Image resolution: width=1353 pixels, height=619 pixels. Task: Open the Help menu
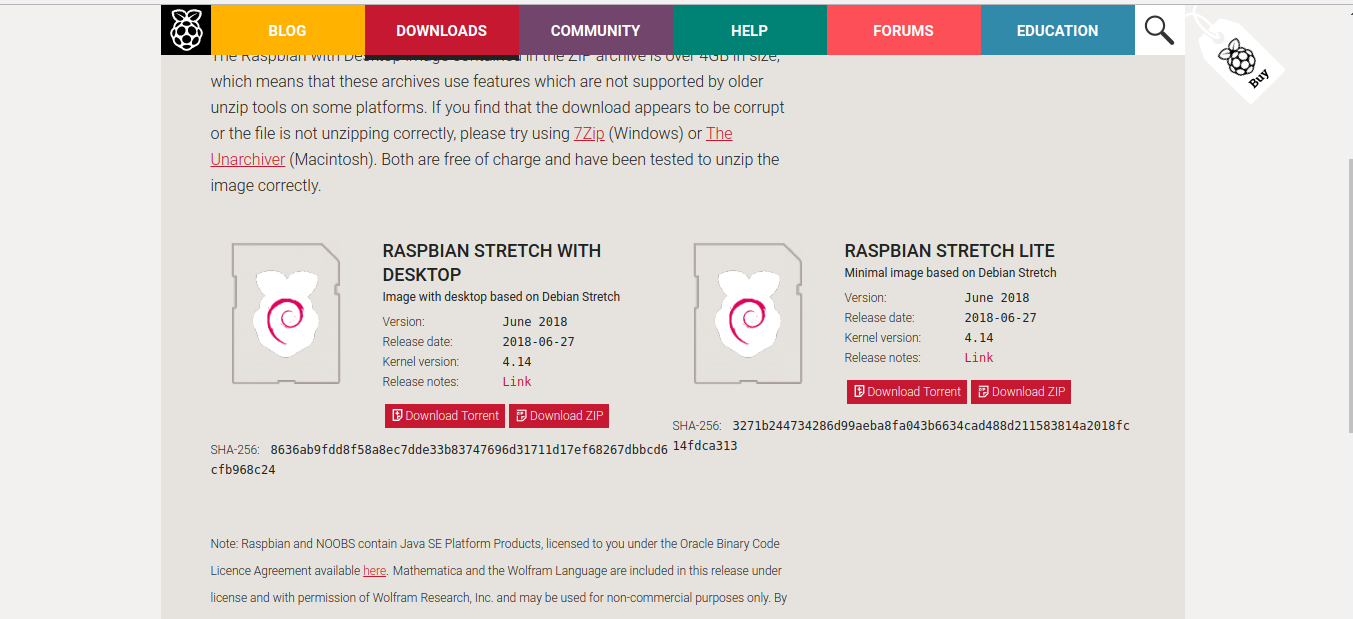coord(750,30)
